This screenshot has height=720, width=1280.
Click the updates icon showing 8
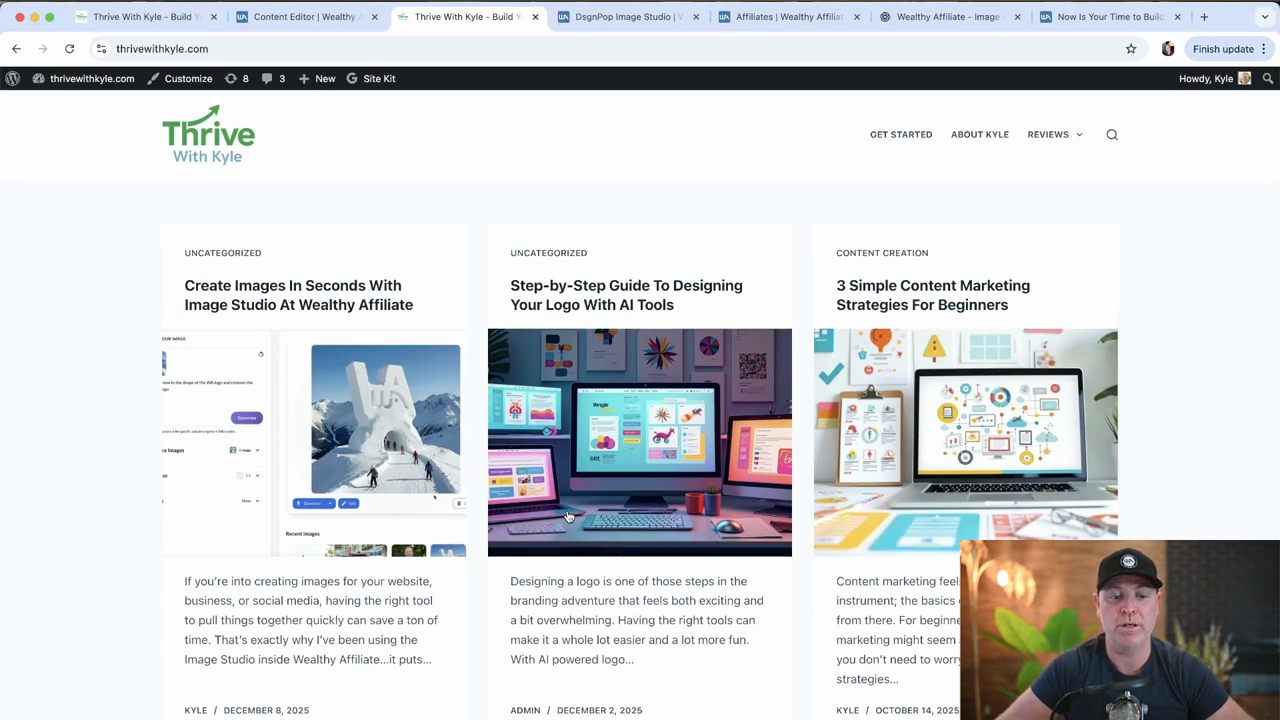click(237, 78)
